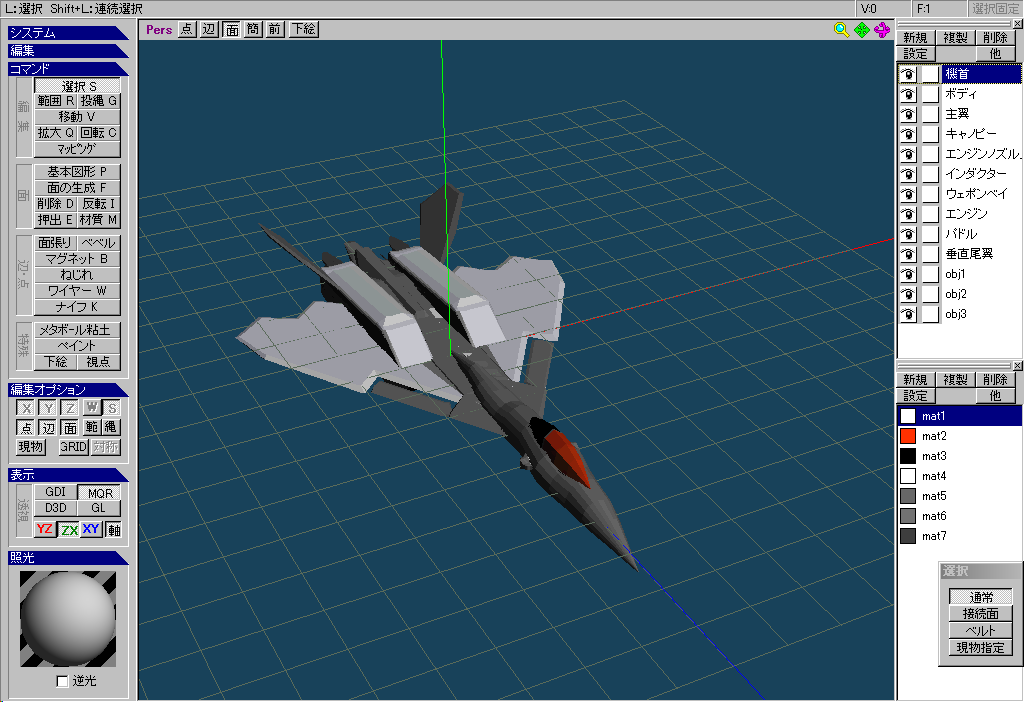Hide the ボディ object with its eye icon
1024x702 pixels.
(908, 95)
